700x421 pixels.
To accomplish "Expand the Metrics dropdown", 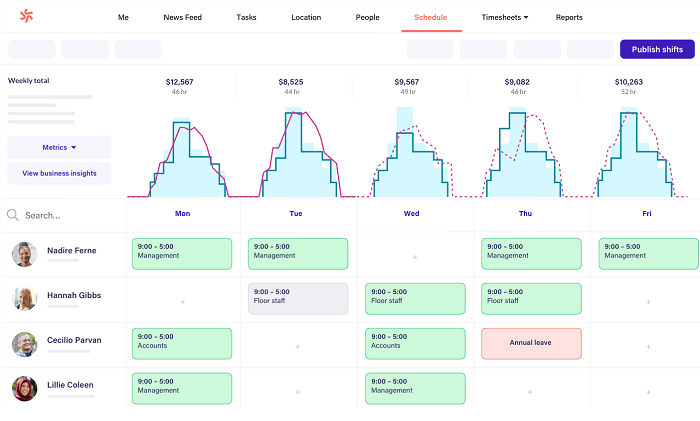I will click(x=59, y=147).
